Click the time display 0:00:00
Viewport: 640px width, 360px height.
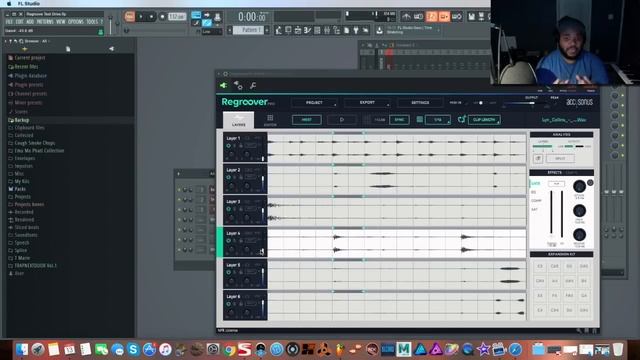pyautogui.click(x=252, y=17)
